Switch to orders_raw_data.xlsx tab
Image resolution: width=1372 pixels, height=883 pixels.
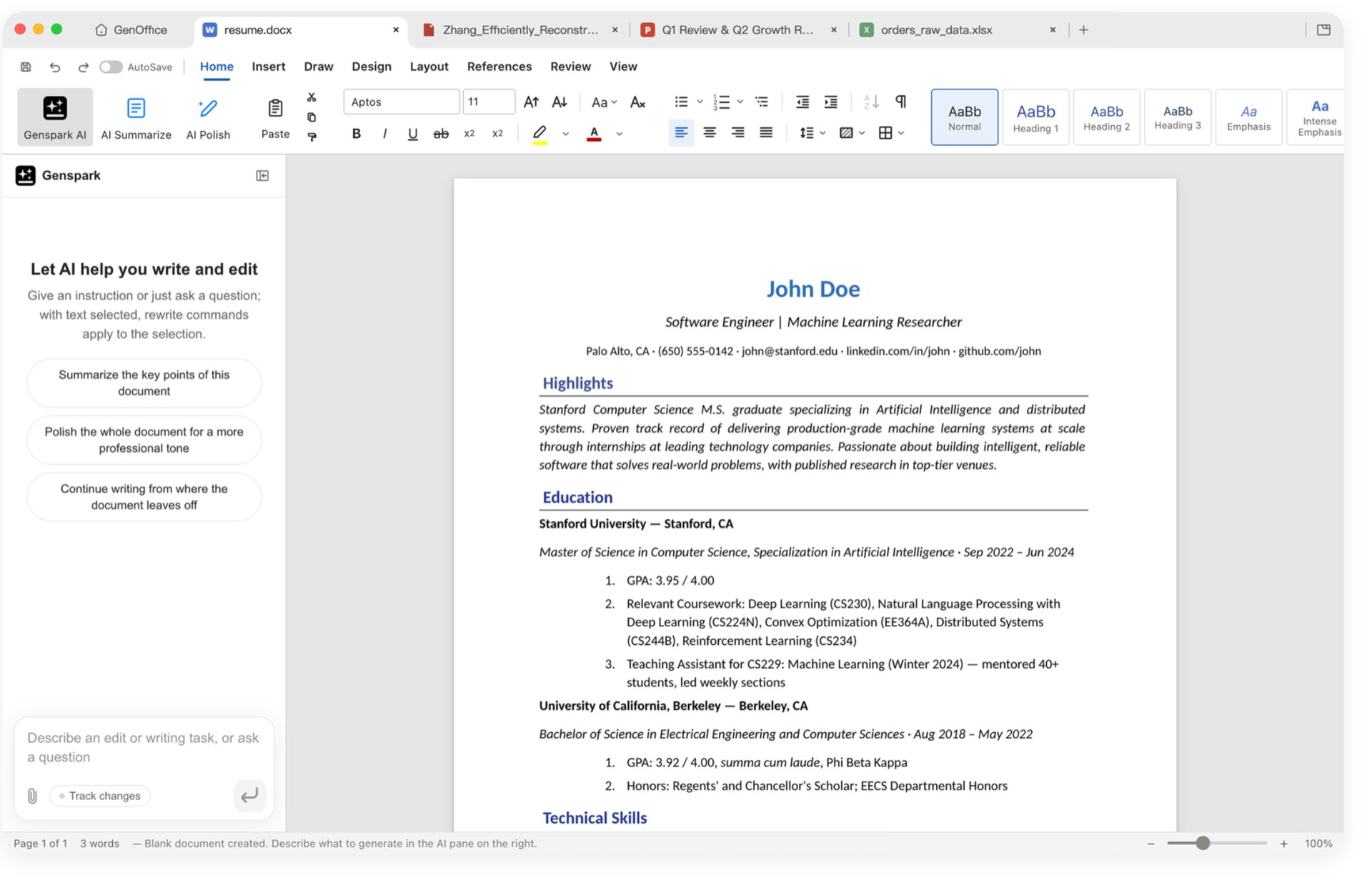(x=958, y=30)
